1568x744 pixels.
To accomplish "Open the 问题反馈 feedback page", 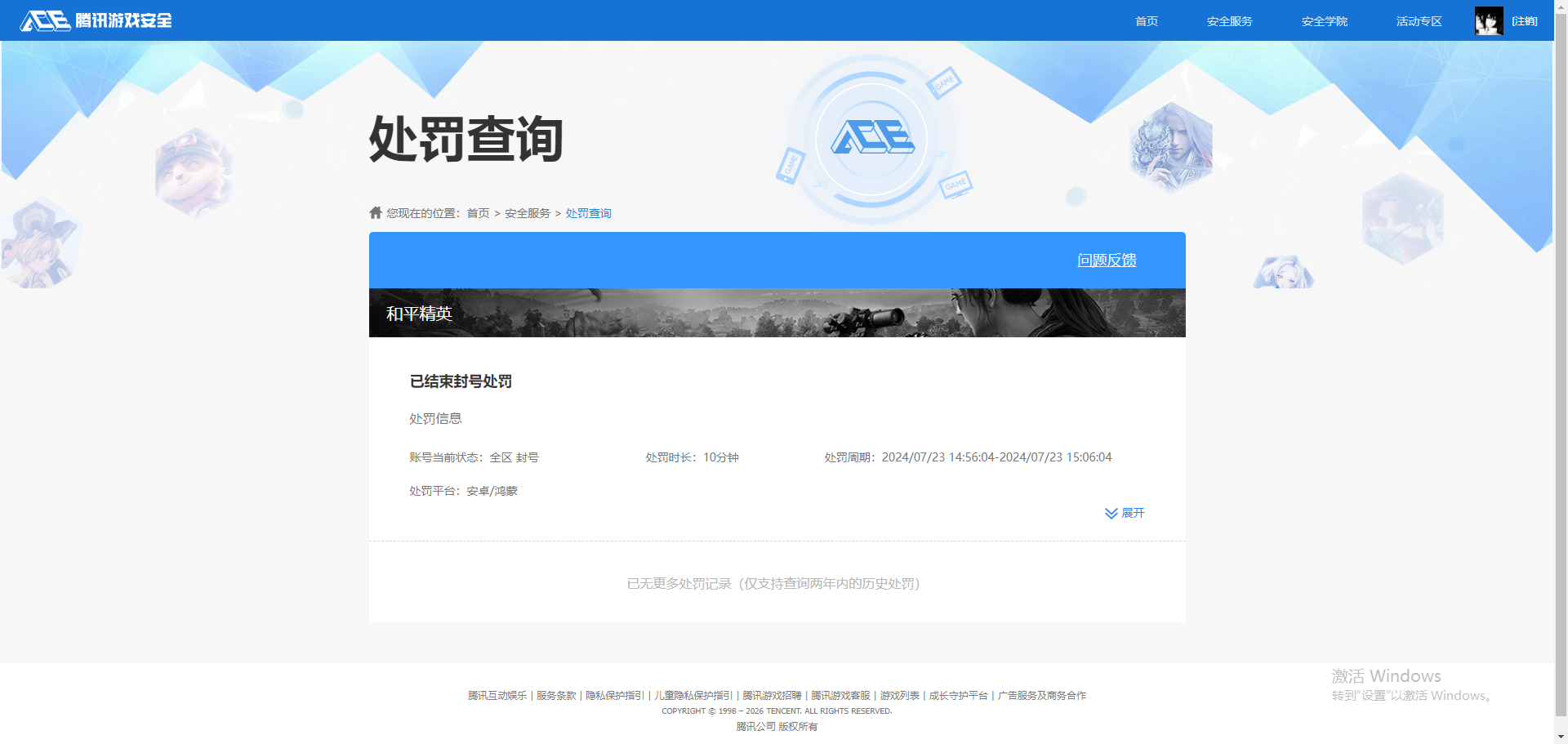I will 1106,261.
